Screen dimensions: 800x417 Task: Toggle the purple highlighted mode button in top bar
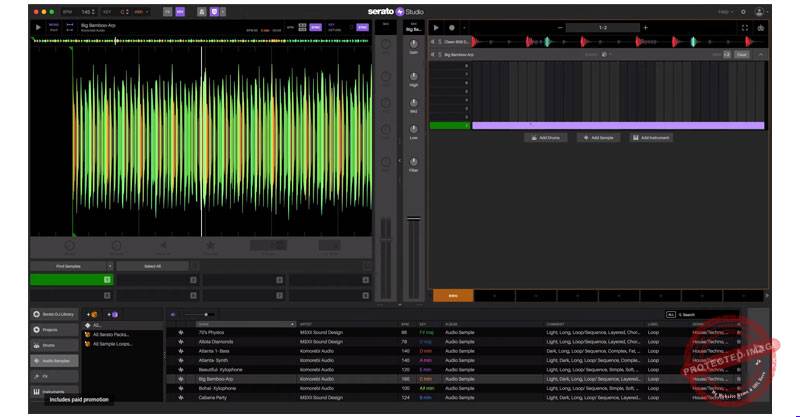[x=180, y=12]
